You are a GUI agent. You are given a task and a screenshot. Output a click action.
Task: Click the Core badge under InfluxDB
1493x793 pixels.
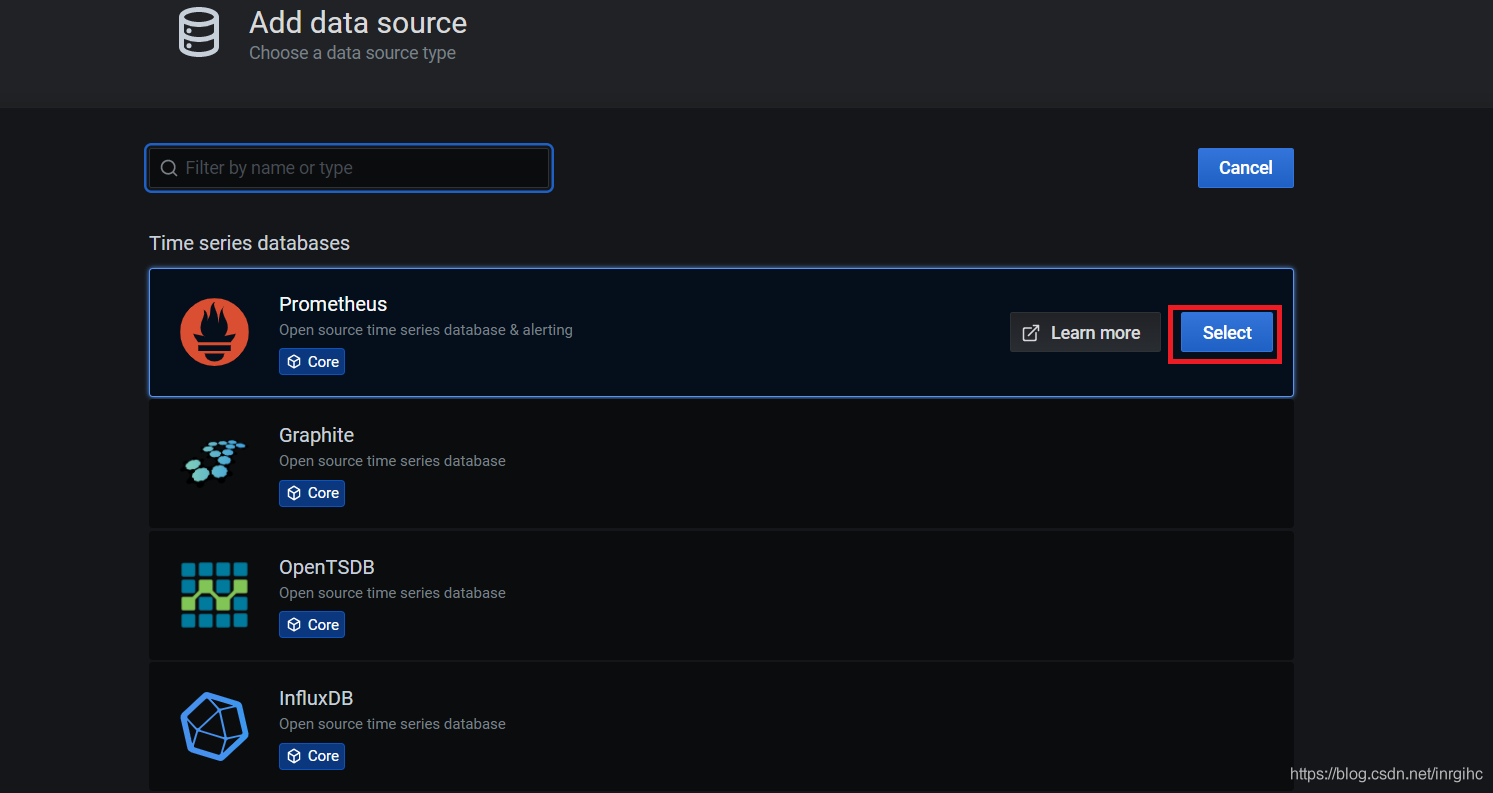pos(312,756)
